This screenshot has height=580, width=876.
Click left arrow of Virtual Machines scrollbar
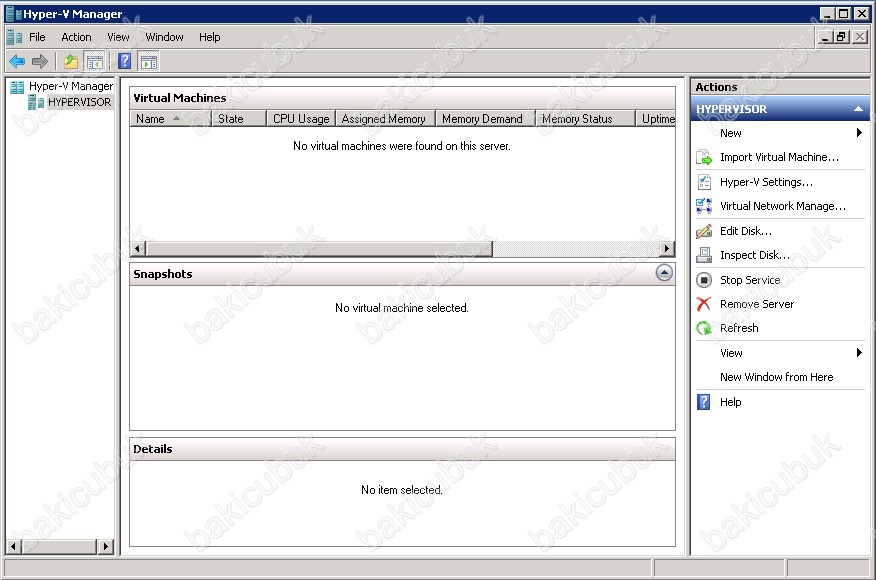coord(138,248)
